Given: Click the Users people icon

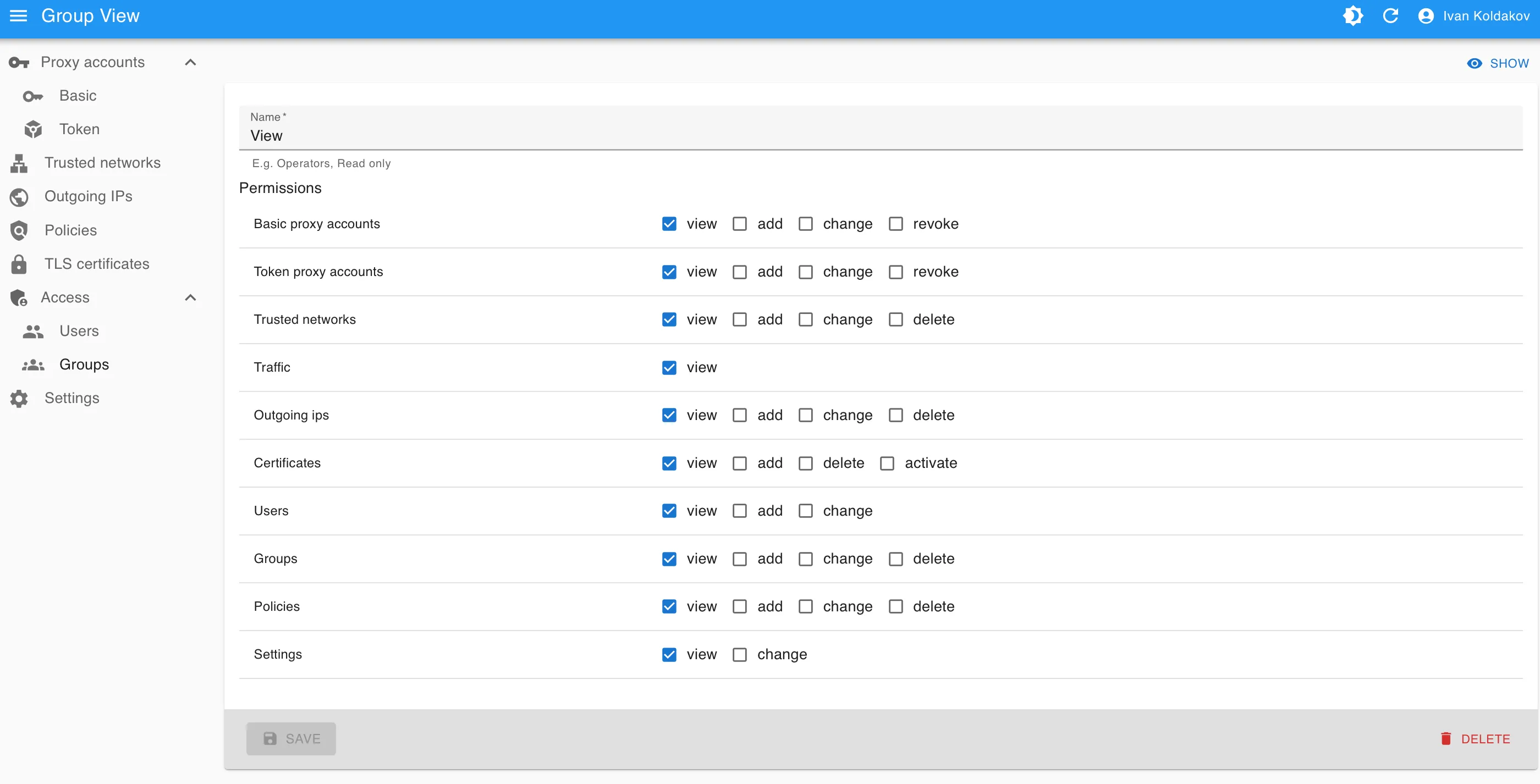Looking at the screenshot, I should tap(33, 331).
